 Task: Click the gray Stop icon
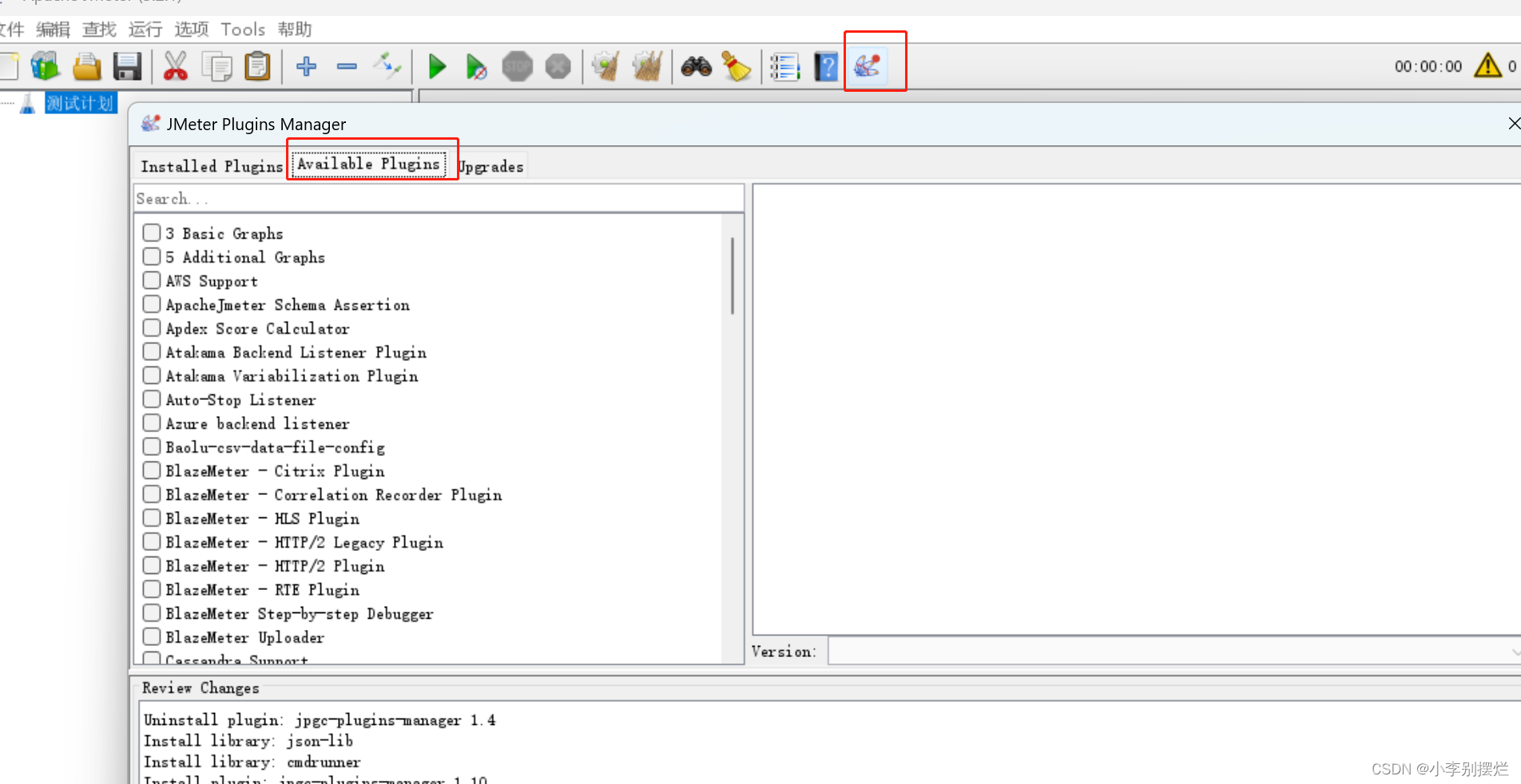[x=517, y=66]
